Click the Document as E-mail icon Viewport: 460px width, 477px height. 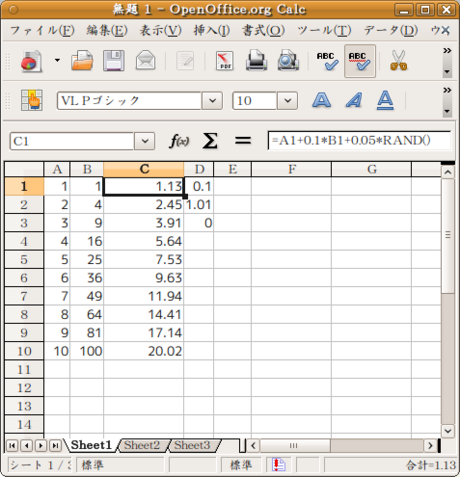coord(145,61)
